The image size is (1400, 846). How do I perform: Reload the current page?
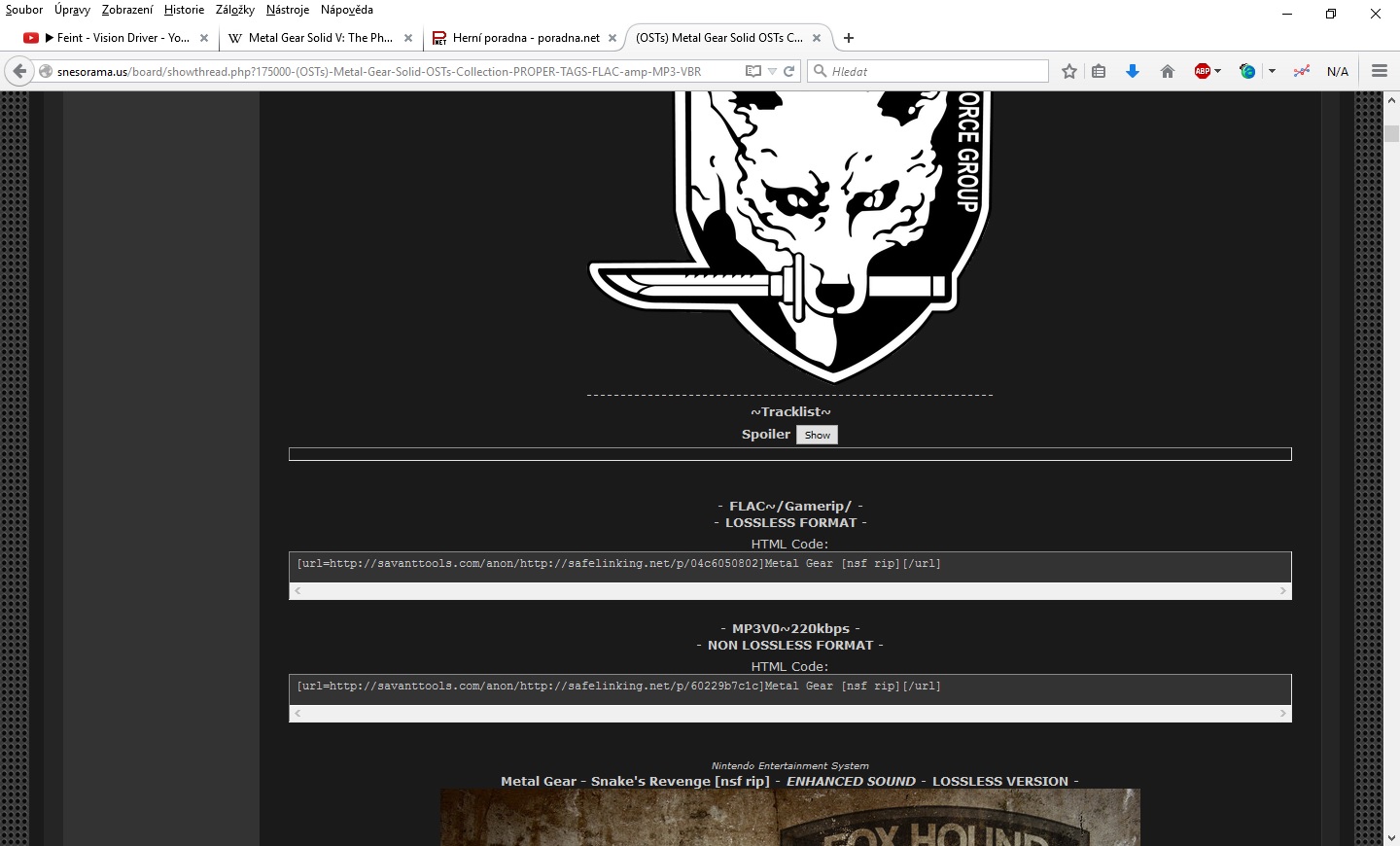[789, 71]
